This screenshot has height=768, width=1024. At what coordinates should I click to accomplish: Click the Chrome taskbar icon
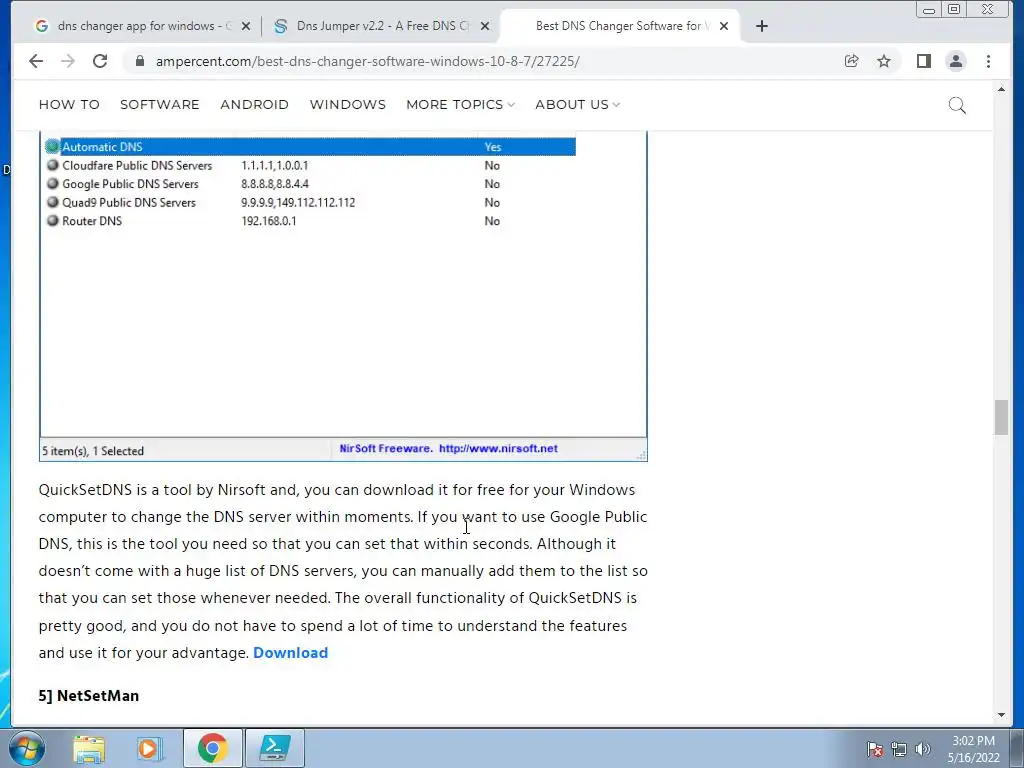point(213,748)
